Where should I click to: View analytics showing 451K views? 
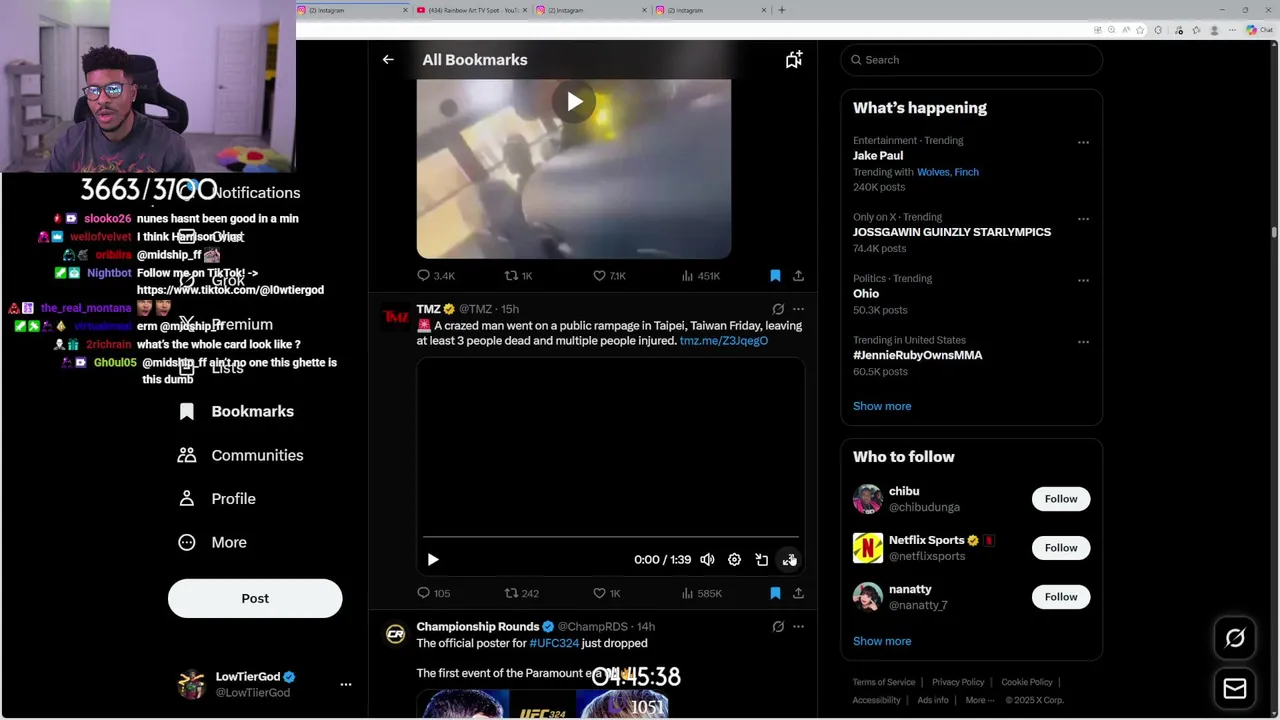(x=700, y=276)
